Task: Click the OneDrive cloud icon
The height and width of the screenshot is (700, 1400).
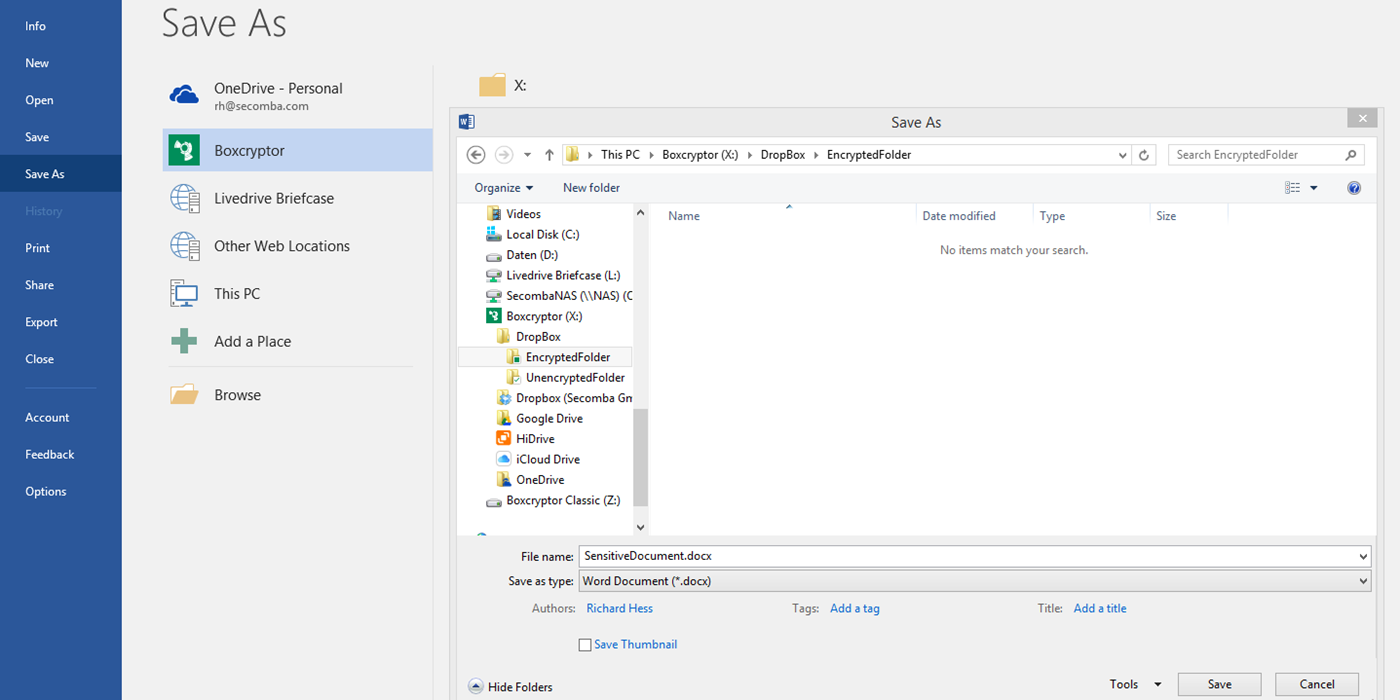Action: (184, 95)
